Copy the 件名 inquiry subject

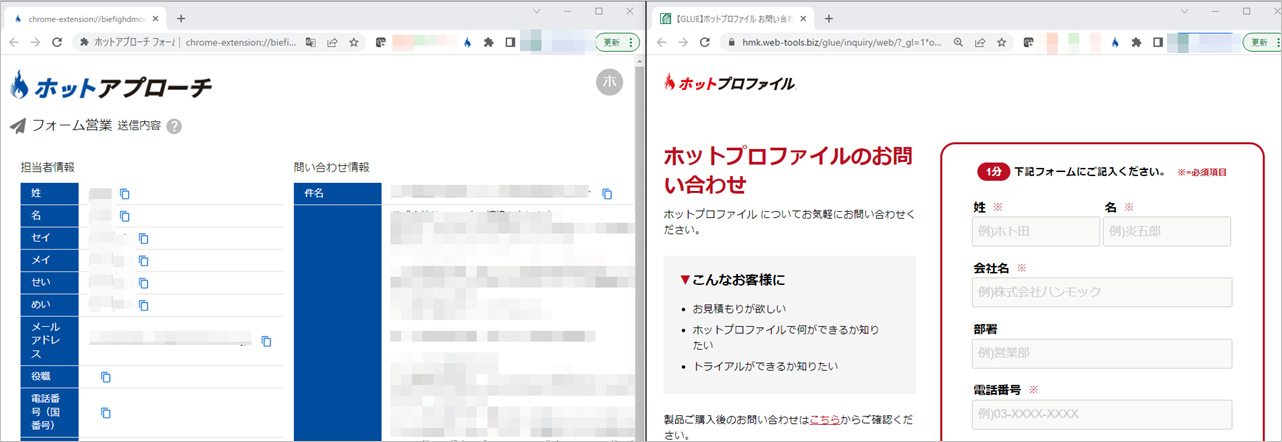click(607, 194)
